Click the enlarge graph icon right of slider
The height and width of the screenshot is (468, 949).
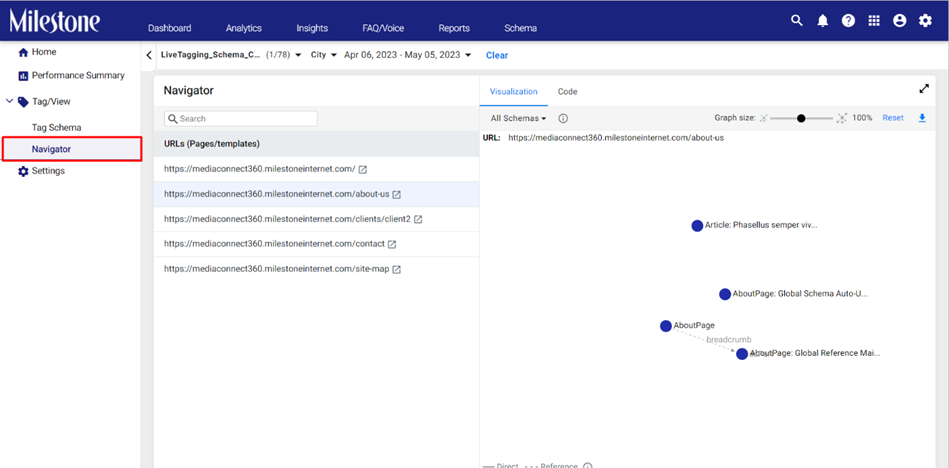[x=841, y=119]
